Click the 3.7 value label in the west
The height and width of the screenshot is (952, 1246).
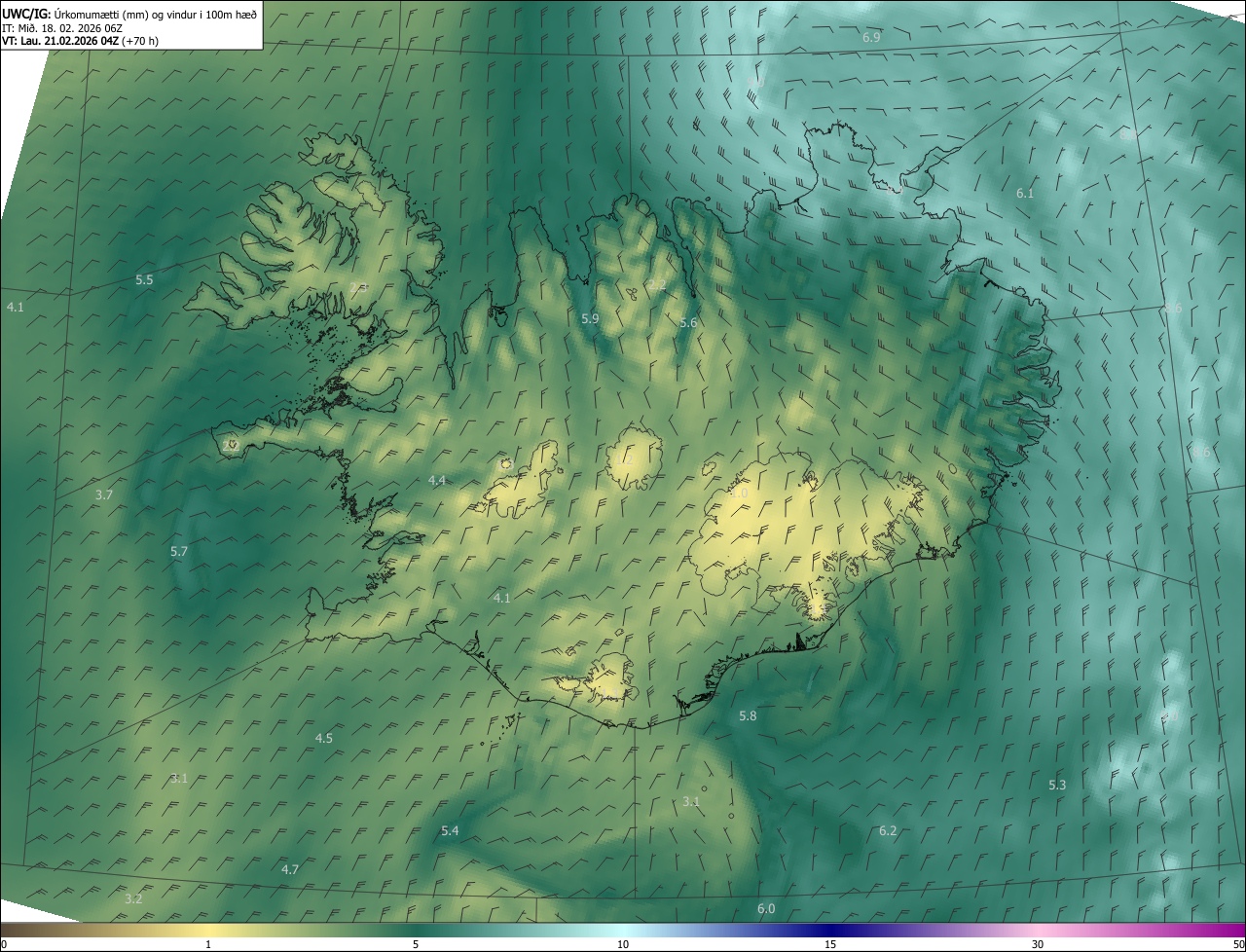(104, 495)
